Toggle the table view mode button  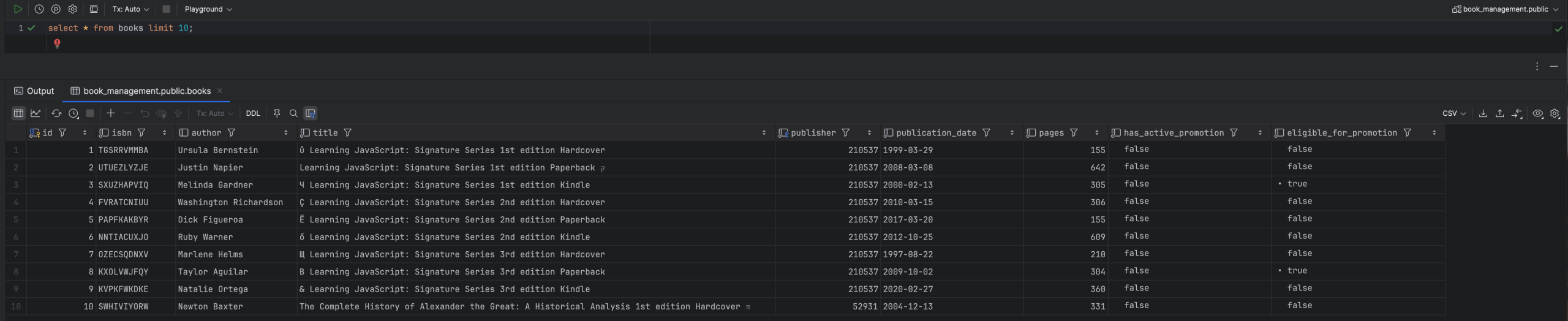pyautogui.click(x=18, y=113)
